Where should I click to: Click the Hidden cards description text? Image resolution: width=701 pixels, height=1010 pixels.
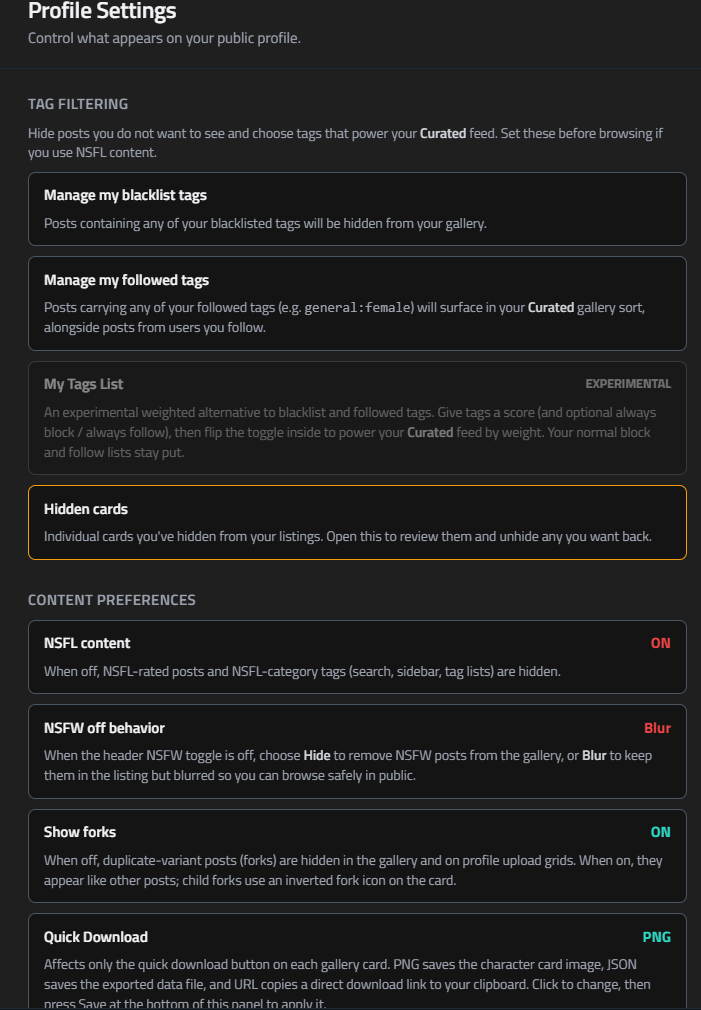pyautogui.click(x=348, y=536)
